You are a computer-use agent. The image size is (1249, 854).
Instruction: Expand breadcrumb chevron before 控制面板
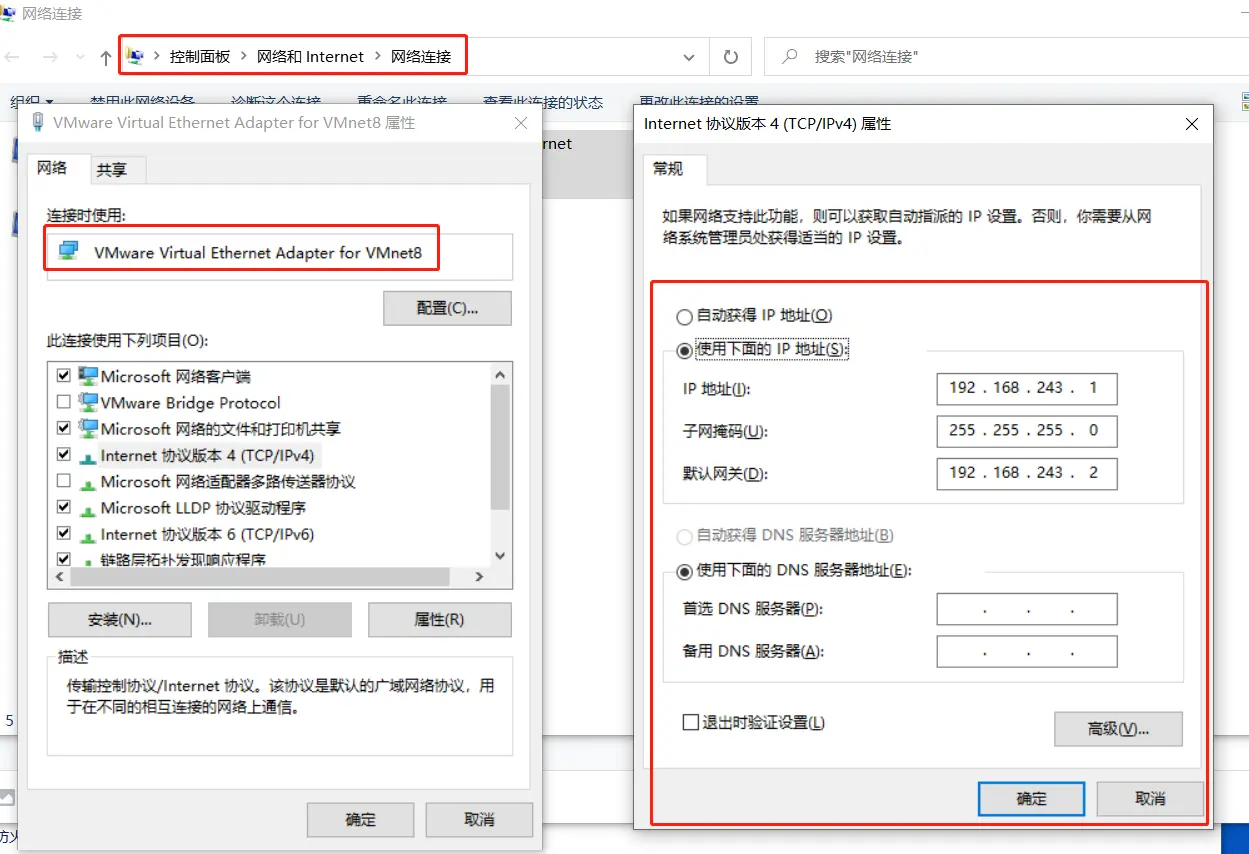[157, 57]
